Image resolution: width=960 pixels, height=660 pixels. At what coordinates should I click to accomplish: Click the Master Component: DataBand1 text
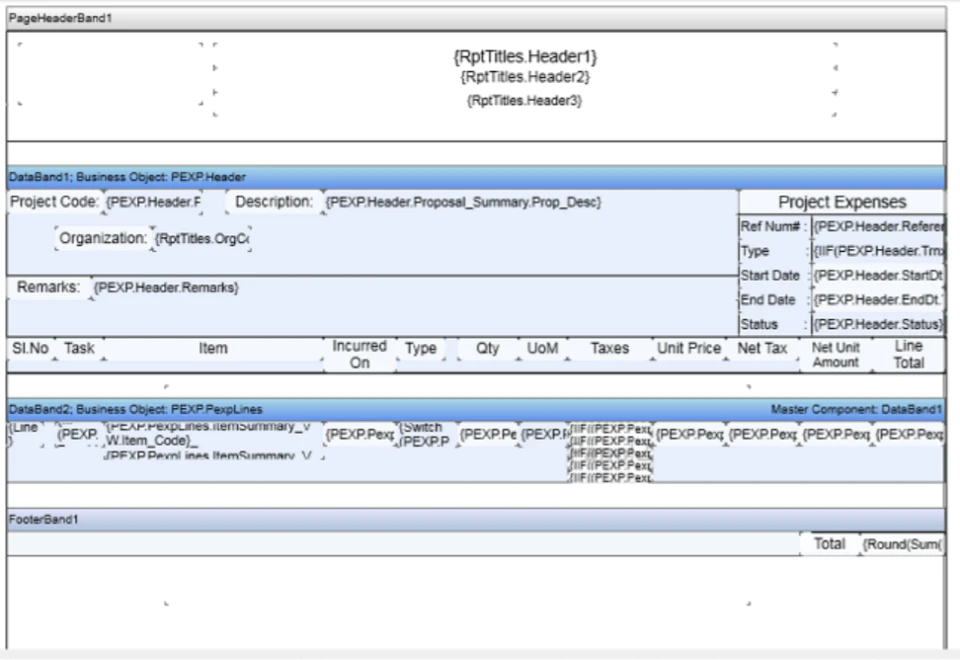click(856, 409)
